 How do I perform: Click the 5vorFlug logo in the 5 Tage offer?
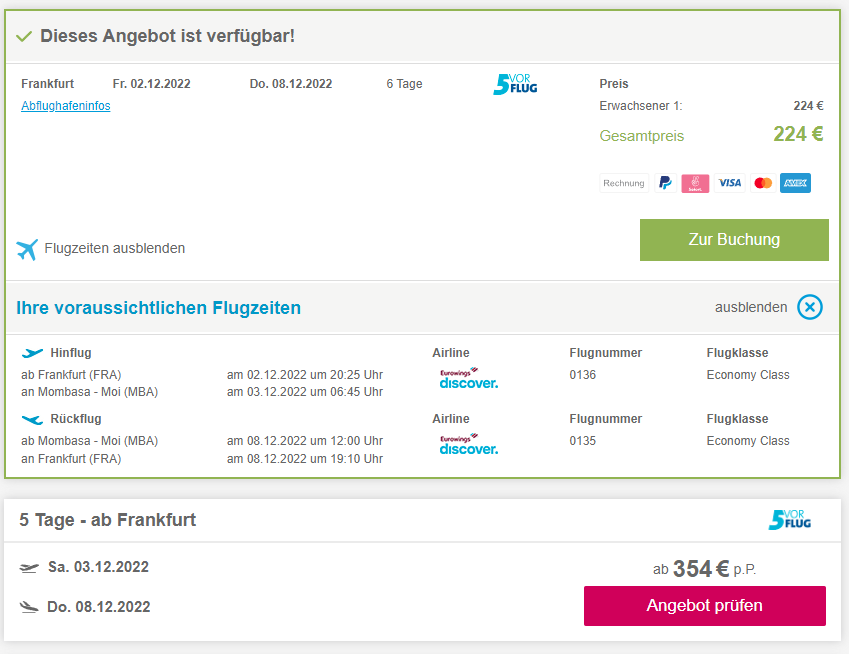[789, 520]
